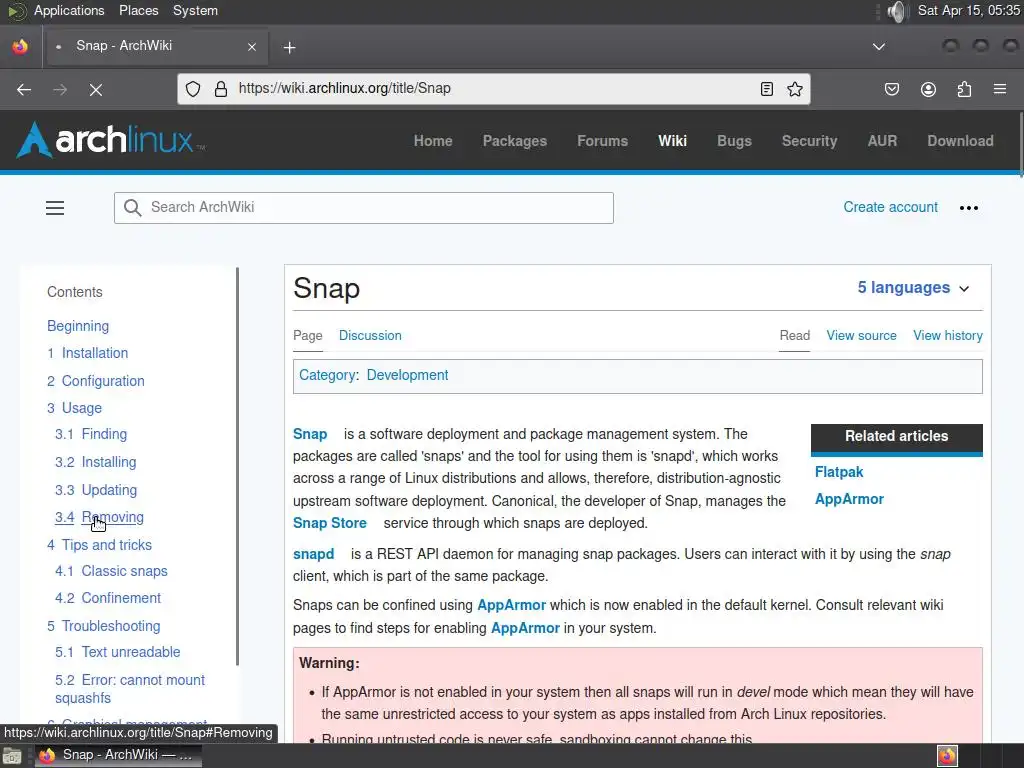1024x768 pixels.
Task: Open the extensions panel
Action: coord(964,89)
